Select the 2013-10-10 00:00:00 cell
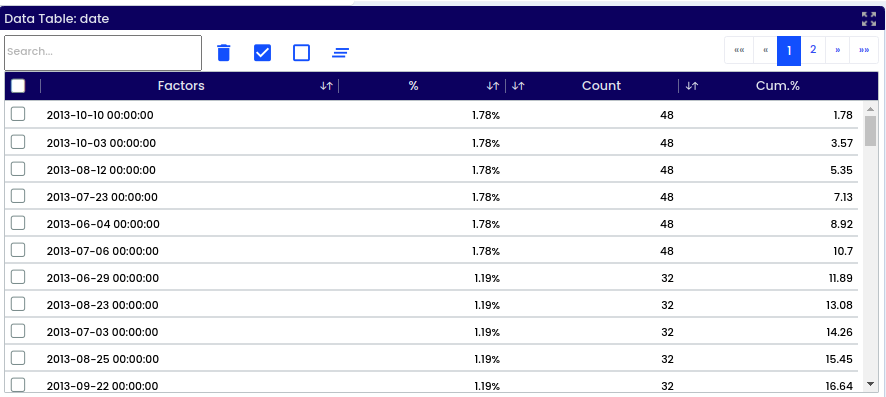Screen dimensions: 886x397 (100, 115)
